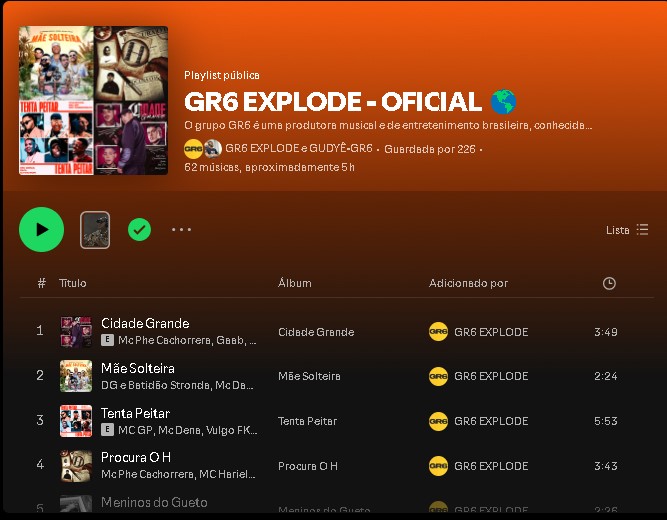Click GR6 avatar icon in Cidade Grande row
The height and width of the screenshot is (520, 667).
pos(438,331)
